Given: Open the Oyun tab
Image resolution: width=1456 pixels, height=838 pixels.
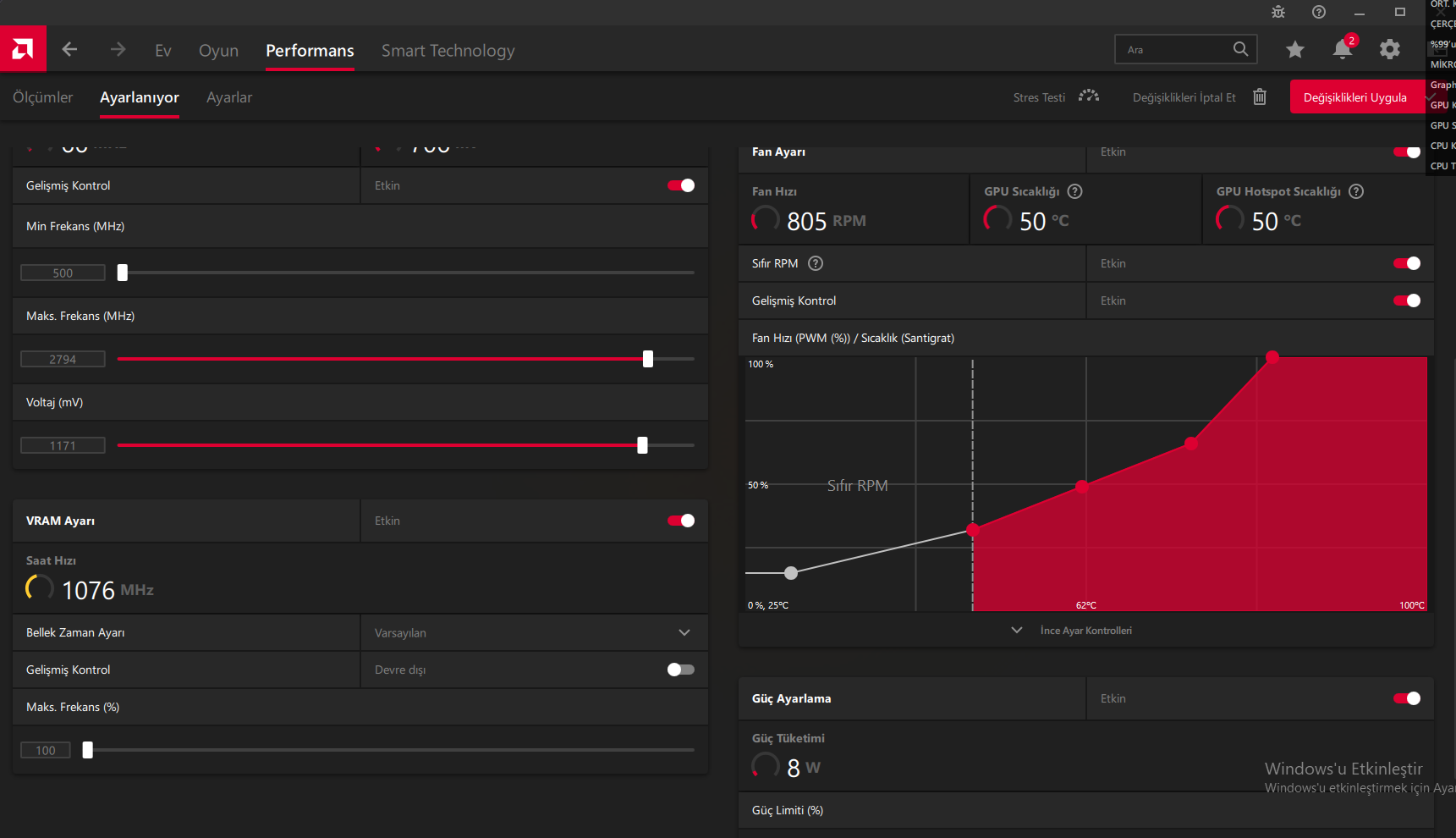Looking at the screenshot, I should click(x=218, y=51).
